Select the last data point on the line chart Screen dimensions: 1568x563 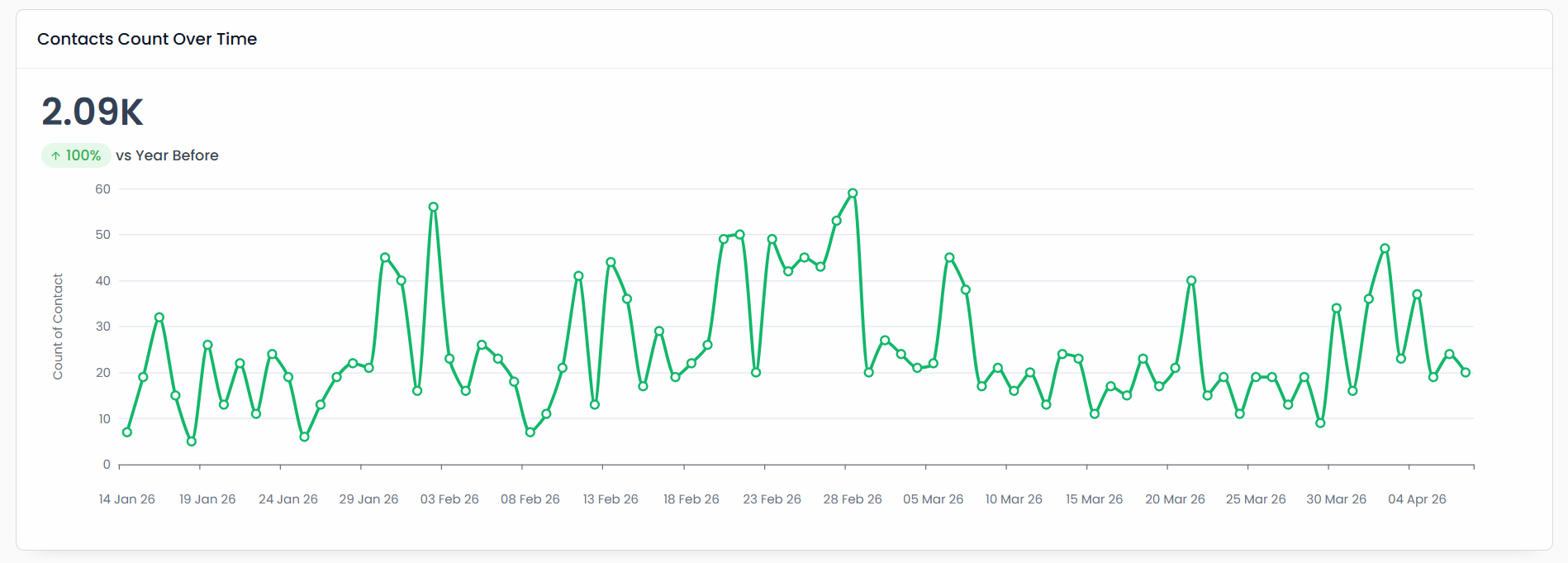1466,373
